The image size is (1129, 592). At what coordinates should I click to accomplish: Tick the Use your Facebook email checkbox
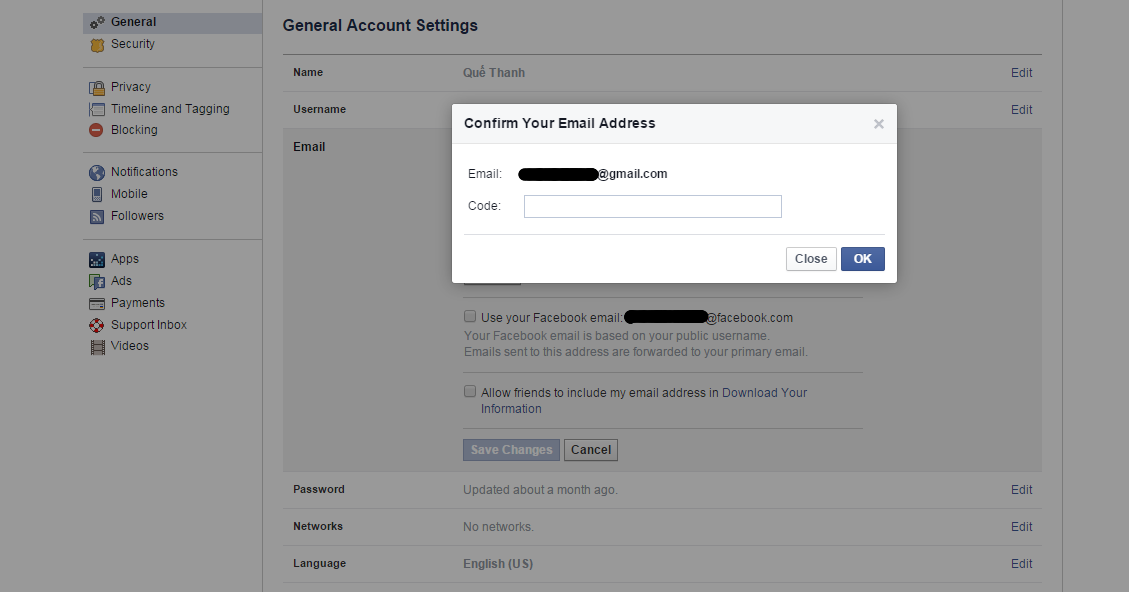[469, 316]
